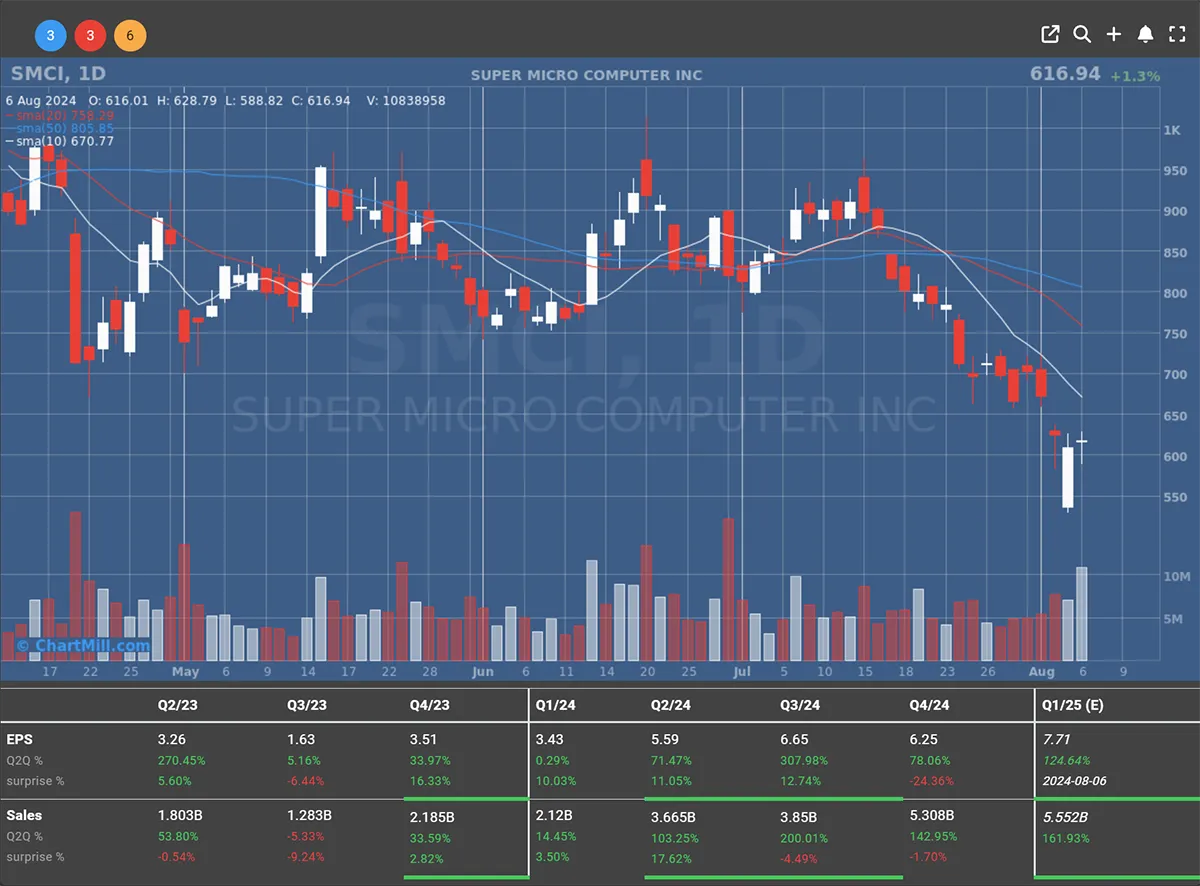Click Sales value 2.12B

click(555, 816)
